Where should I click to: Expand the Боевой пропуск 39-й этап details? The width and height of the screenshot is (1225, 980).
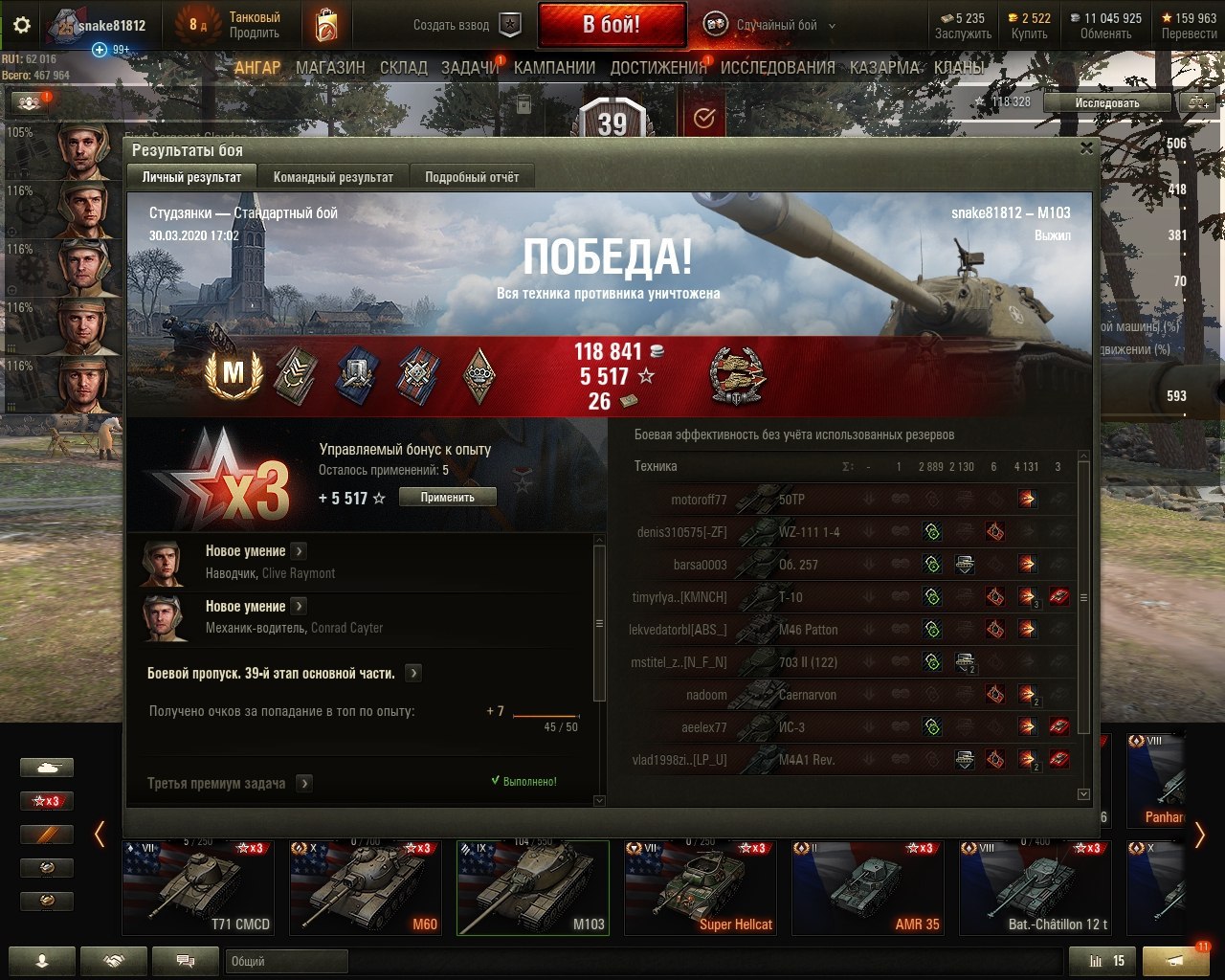point(413,674)
